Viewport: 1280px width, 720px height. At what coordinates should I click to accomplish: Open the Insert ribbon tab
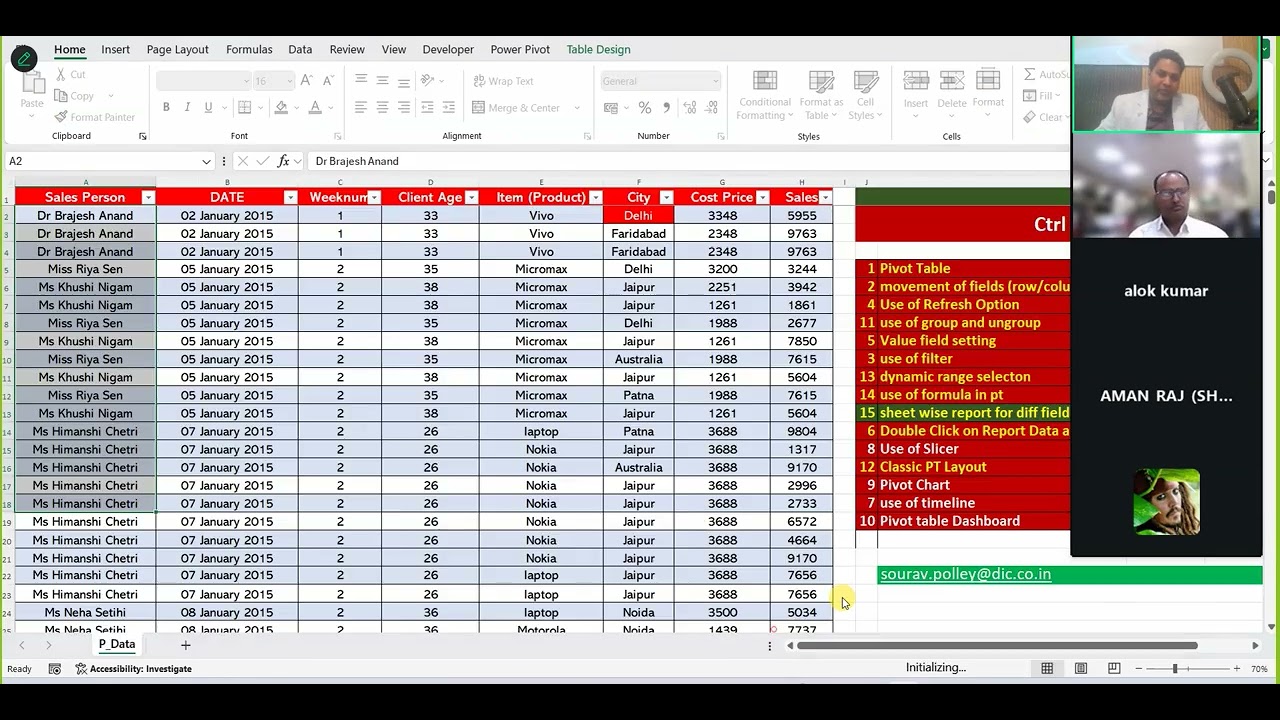[115, 49]
